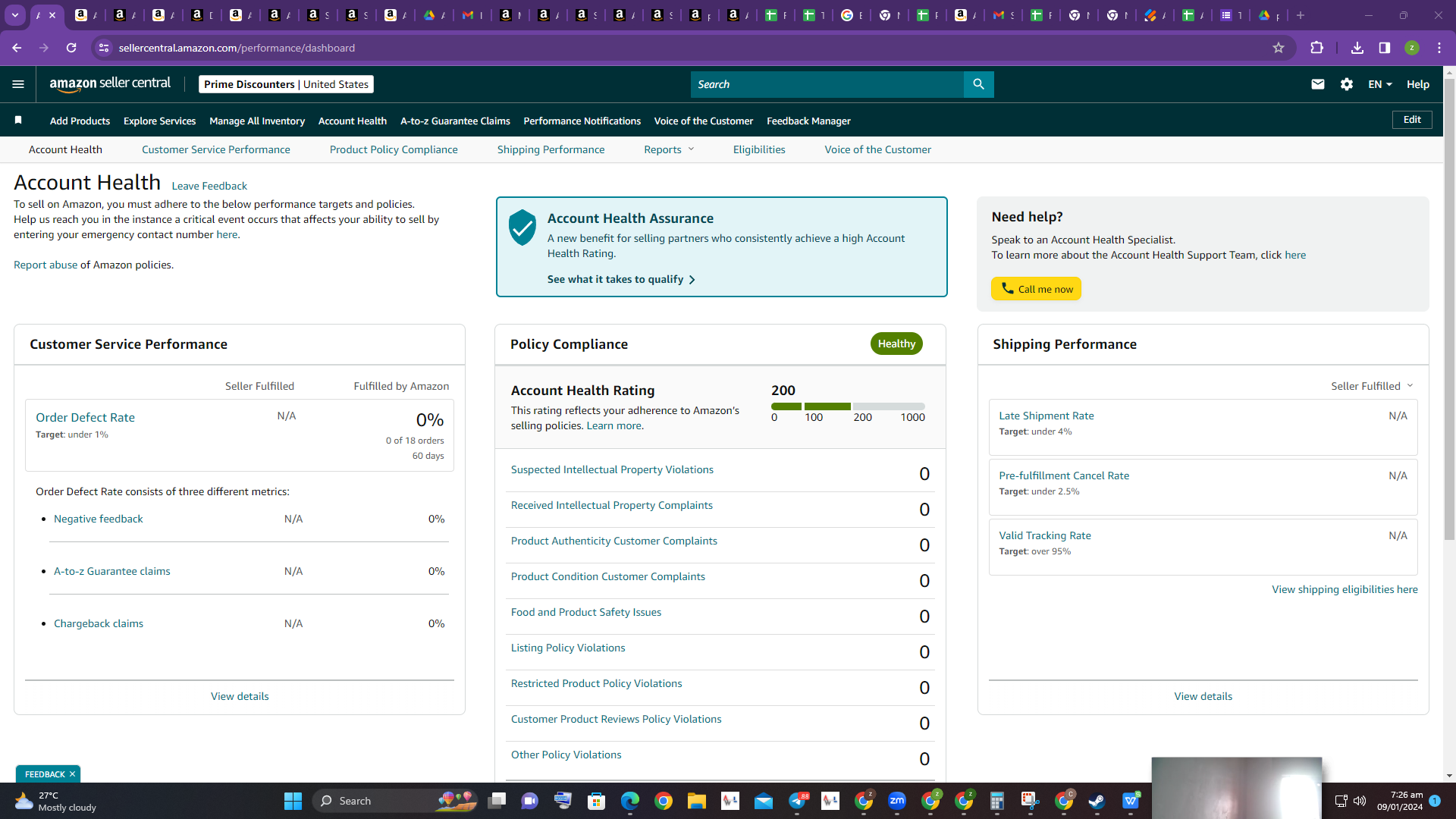The height and width of the screenshot is (819, 1456).
Task: Open the Calculator from the taskbar
Action: click(997, 801)
